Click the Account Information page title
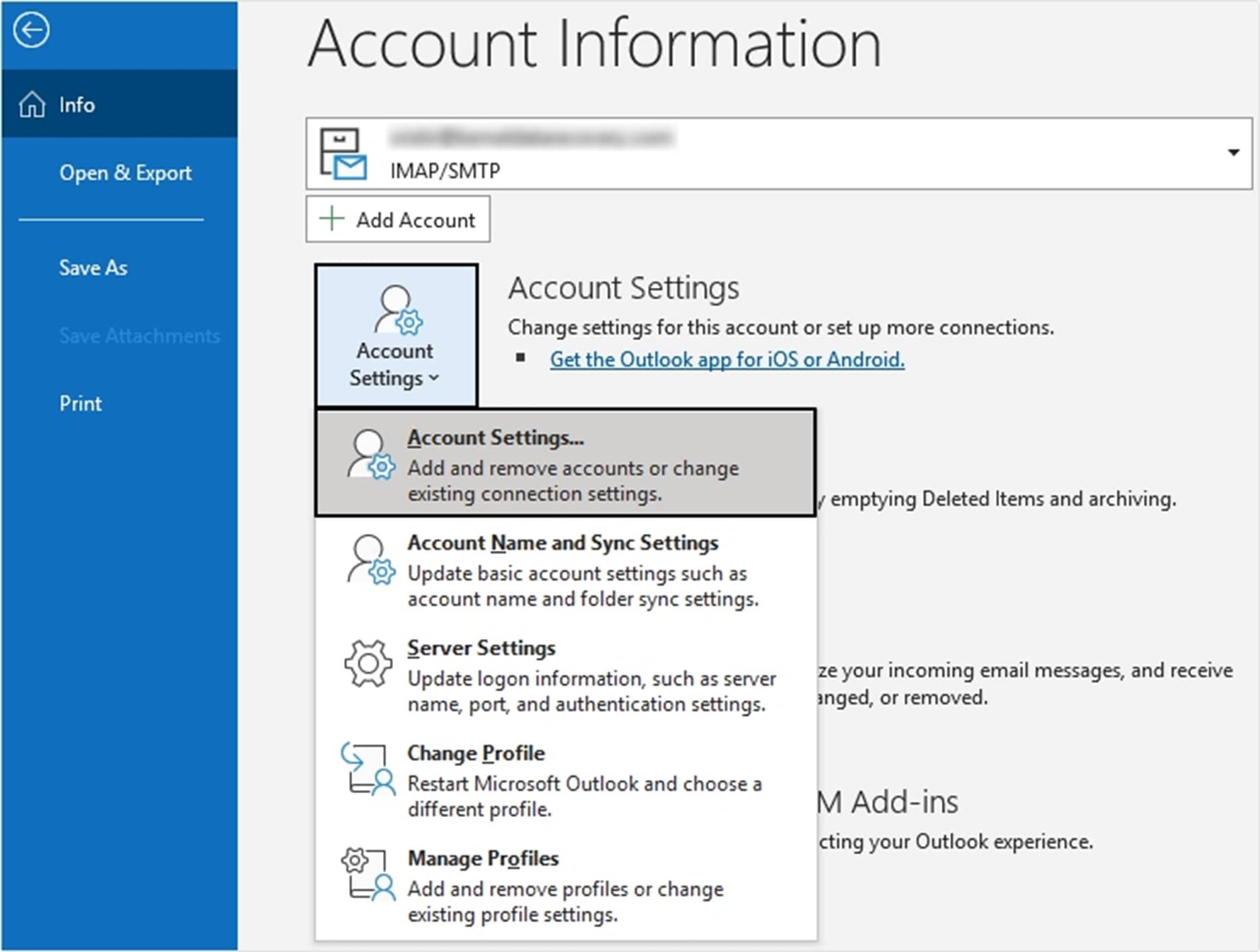The width and height of the screenshot is (1260, 952). 595,43
